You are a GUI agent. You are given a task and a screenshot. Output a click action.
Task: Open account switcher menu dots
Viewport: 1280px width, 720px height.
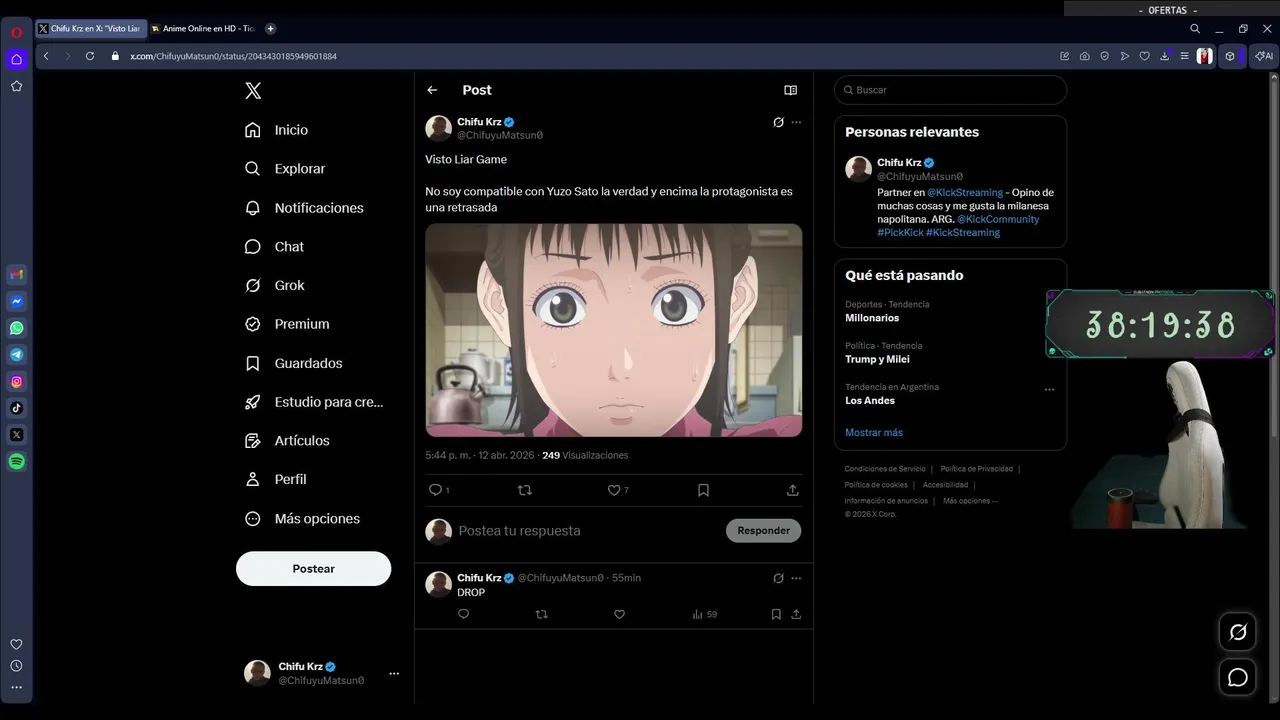click(x=394, y=674)
